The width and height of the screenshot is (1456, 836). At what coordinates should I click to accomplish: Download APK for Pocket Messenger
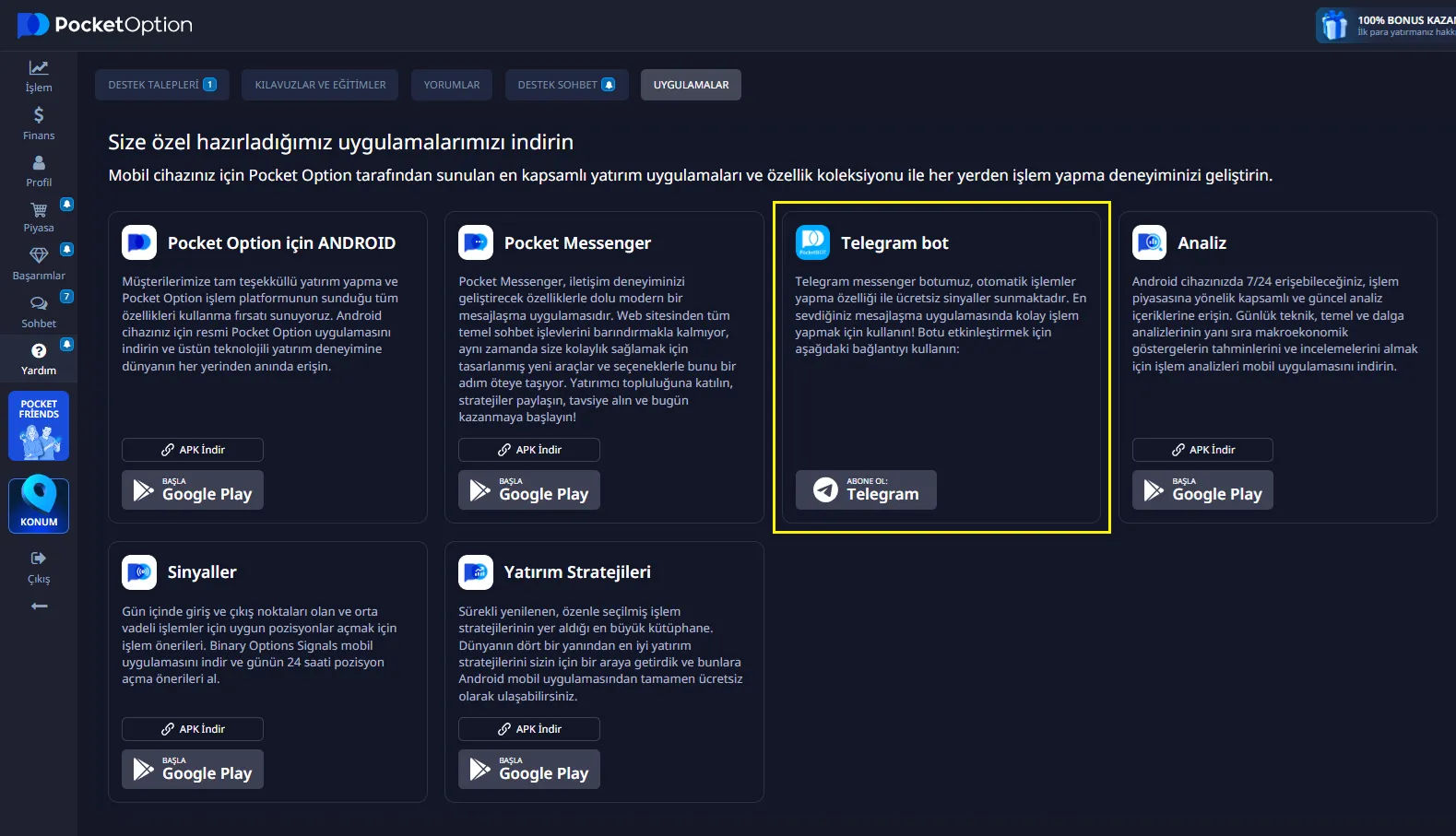(x=529, y=450)
